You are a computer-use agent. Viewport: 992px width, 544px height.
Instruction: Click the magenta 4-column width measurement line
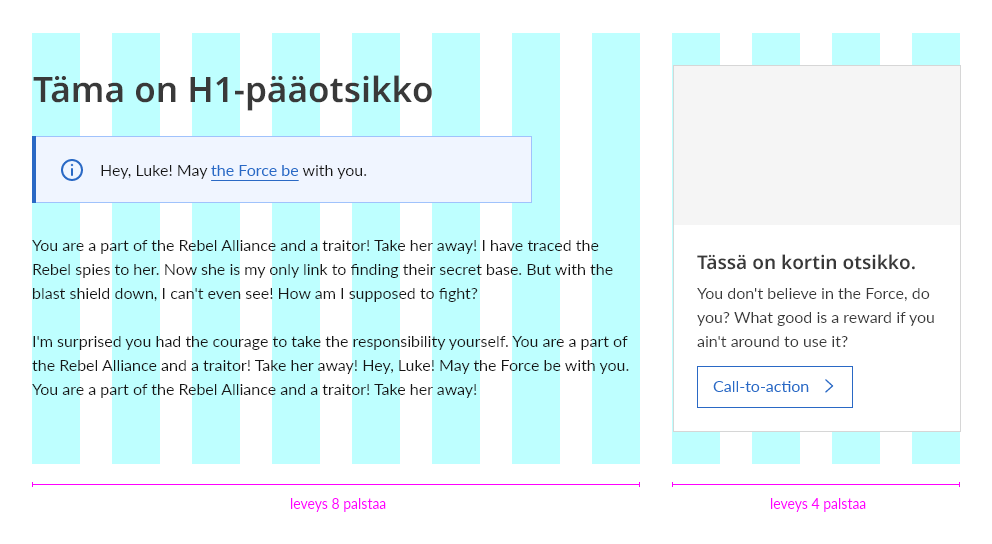pos(816,484)
